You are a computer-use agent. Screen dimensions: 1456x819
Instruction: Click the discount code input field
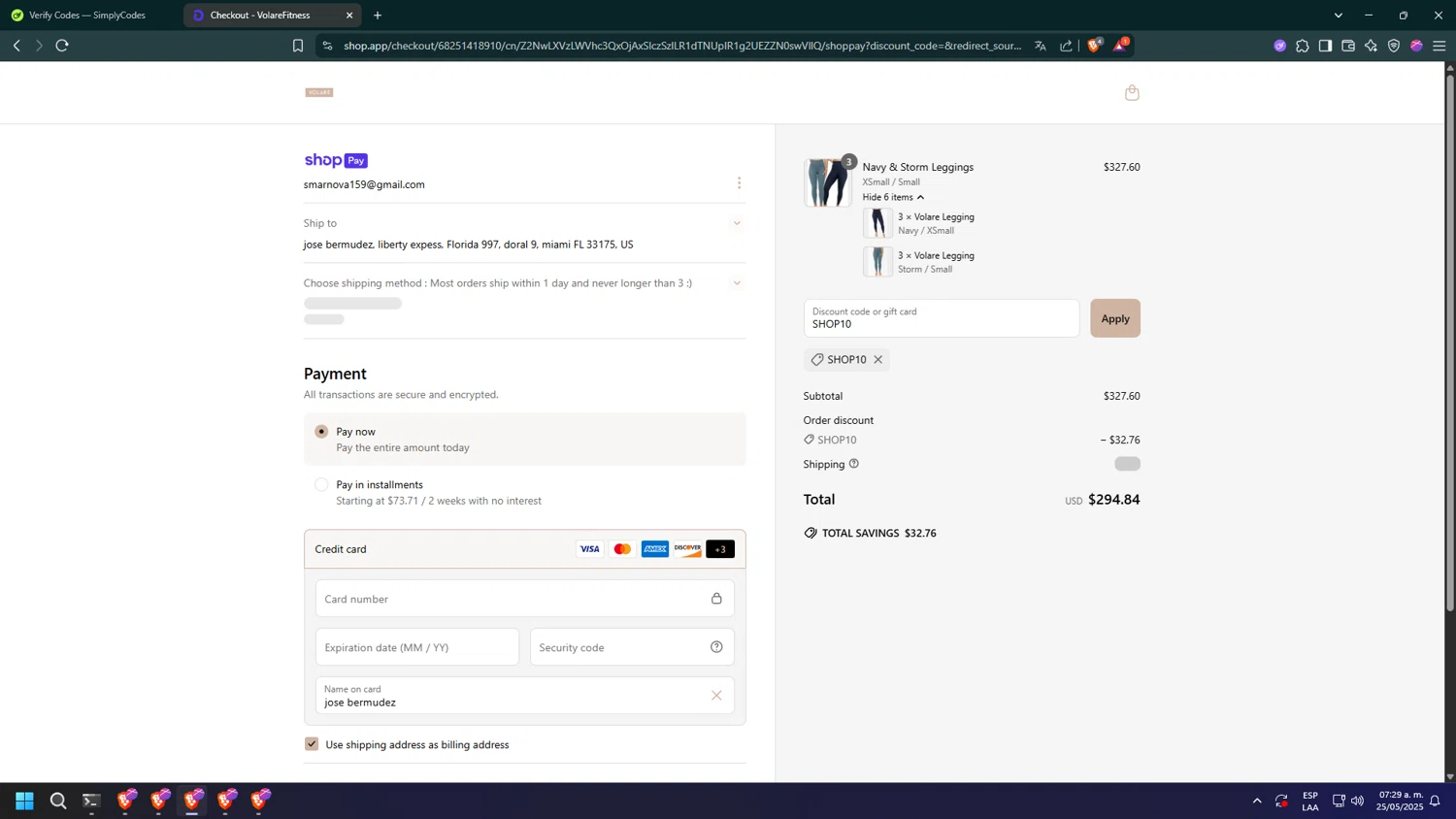point(941,318)
